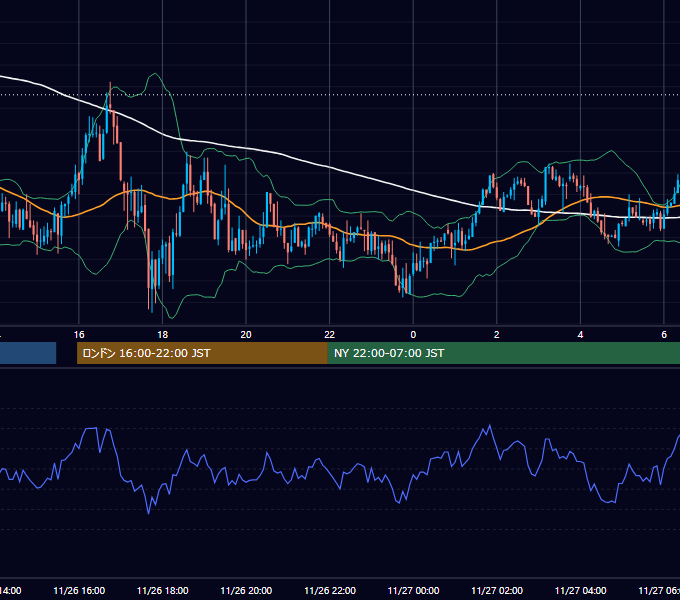Click the 11/26 22:00 time axis label
Image resolution: width=680 pixels, height=600 pixels.
tap(330, 590)
